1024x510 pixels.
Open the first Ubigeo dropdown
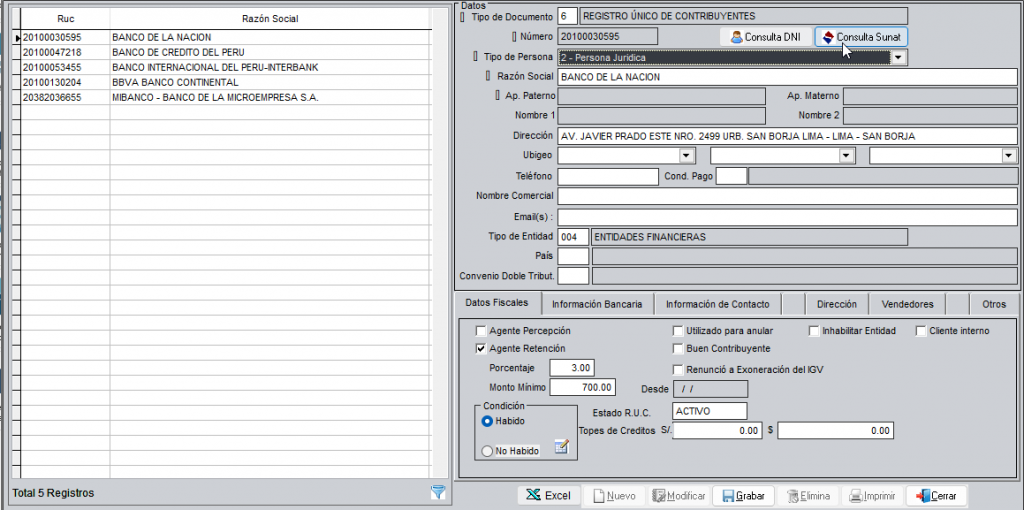686,155
